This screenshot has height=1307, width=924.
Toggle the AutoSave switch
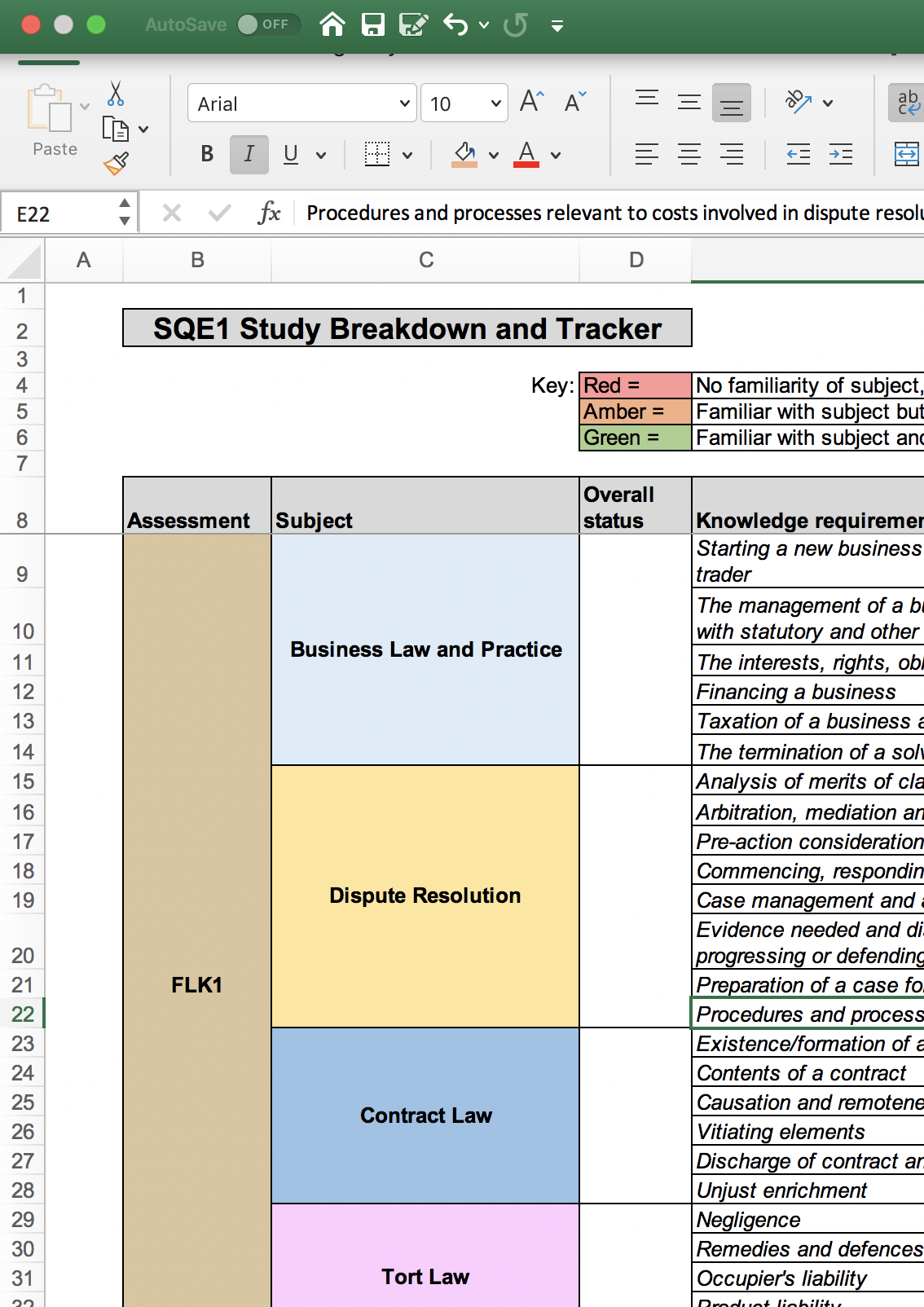click(x=267, y=24)
